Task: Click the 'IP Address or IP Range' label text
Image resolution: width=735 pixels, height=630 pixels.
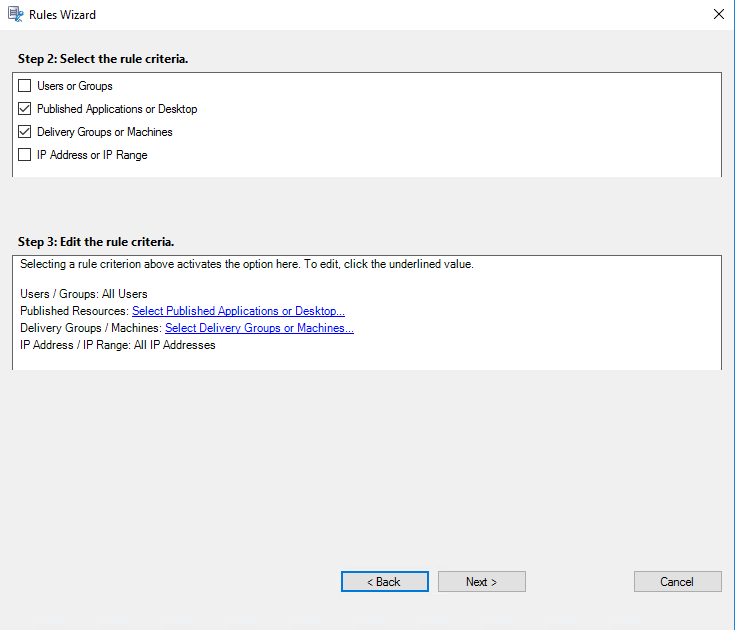Action: click(92, 155)
